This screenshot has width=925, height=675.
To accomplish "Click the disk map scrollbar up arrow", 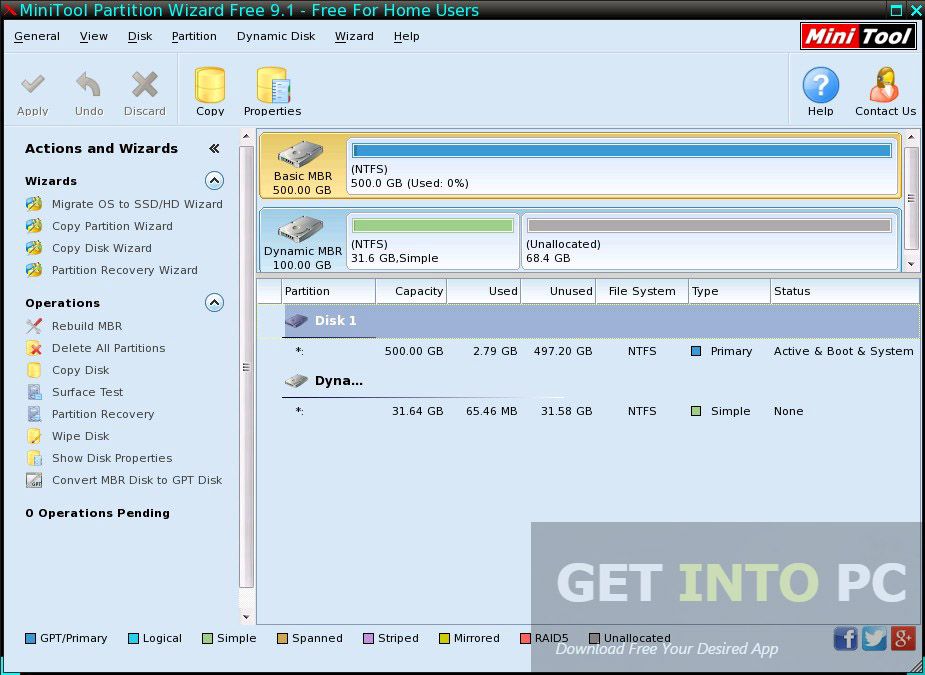I will 911,137.
